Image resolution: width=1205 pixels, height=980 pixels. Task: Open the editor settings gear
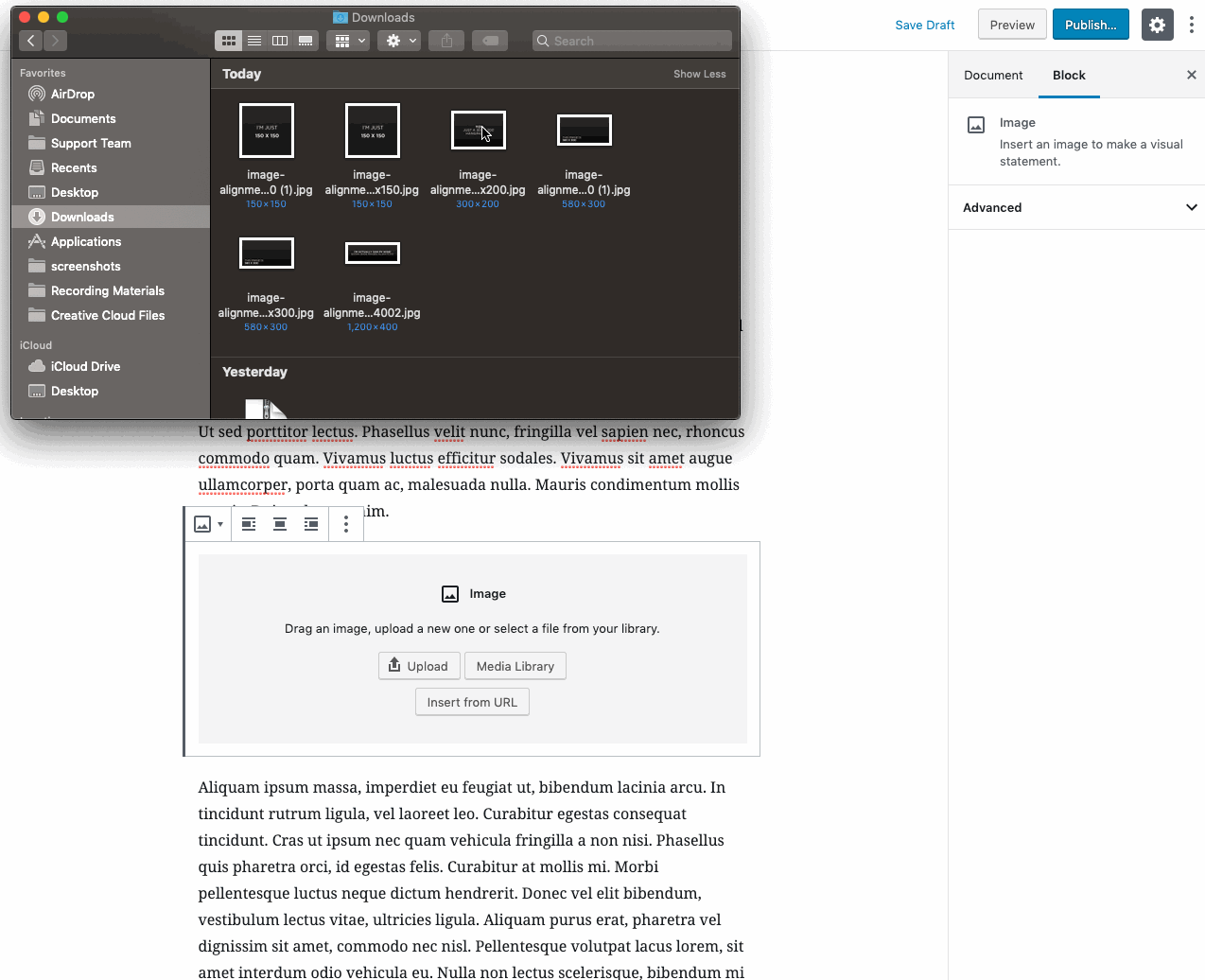click(x=1157, y=25)
